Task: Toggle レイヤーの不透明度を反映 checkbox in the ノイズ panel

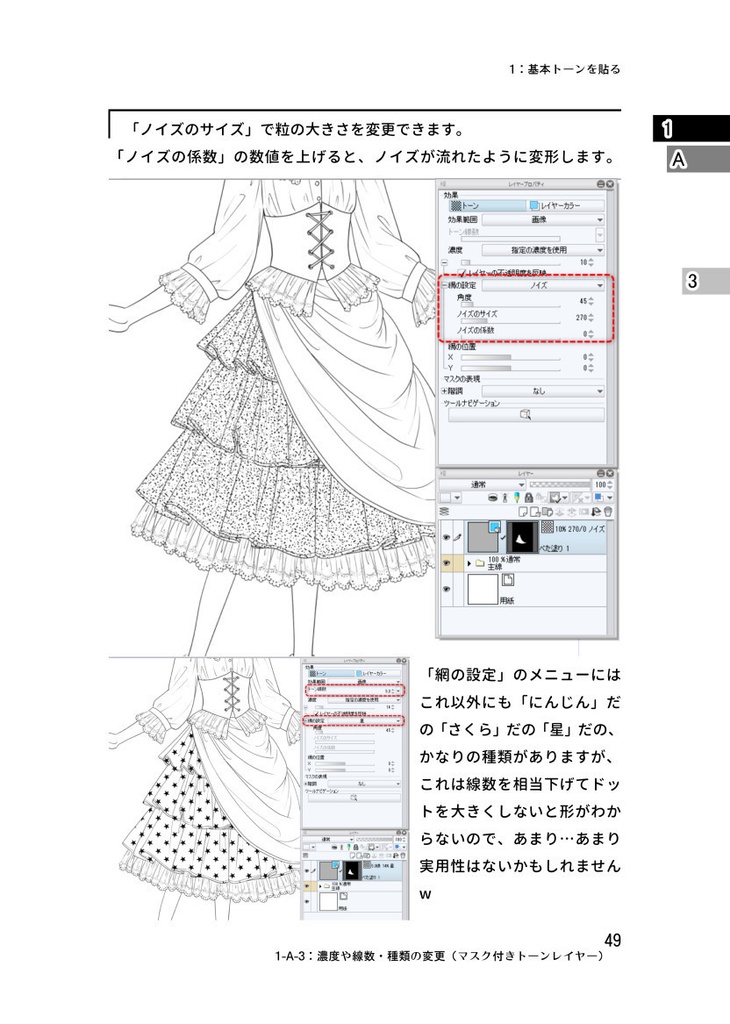Action: pos(462,272)
